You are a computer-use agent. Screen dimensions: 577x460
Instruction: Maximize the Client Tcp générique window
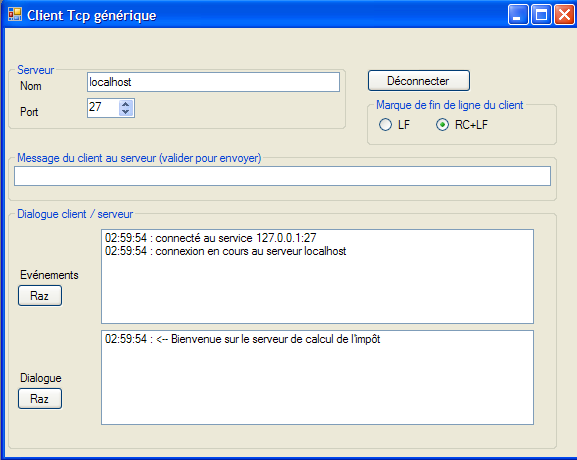pyautogui.click(x=541, y=15)
